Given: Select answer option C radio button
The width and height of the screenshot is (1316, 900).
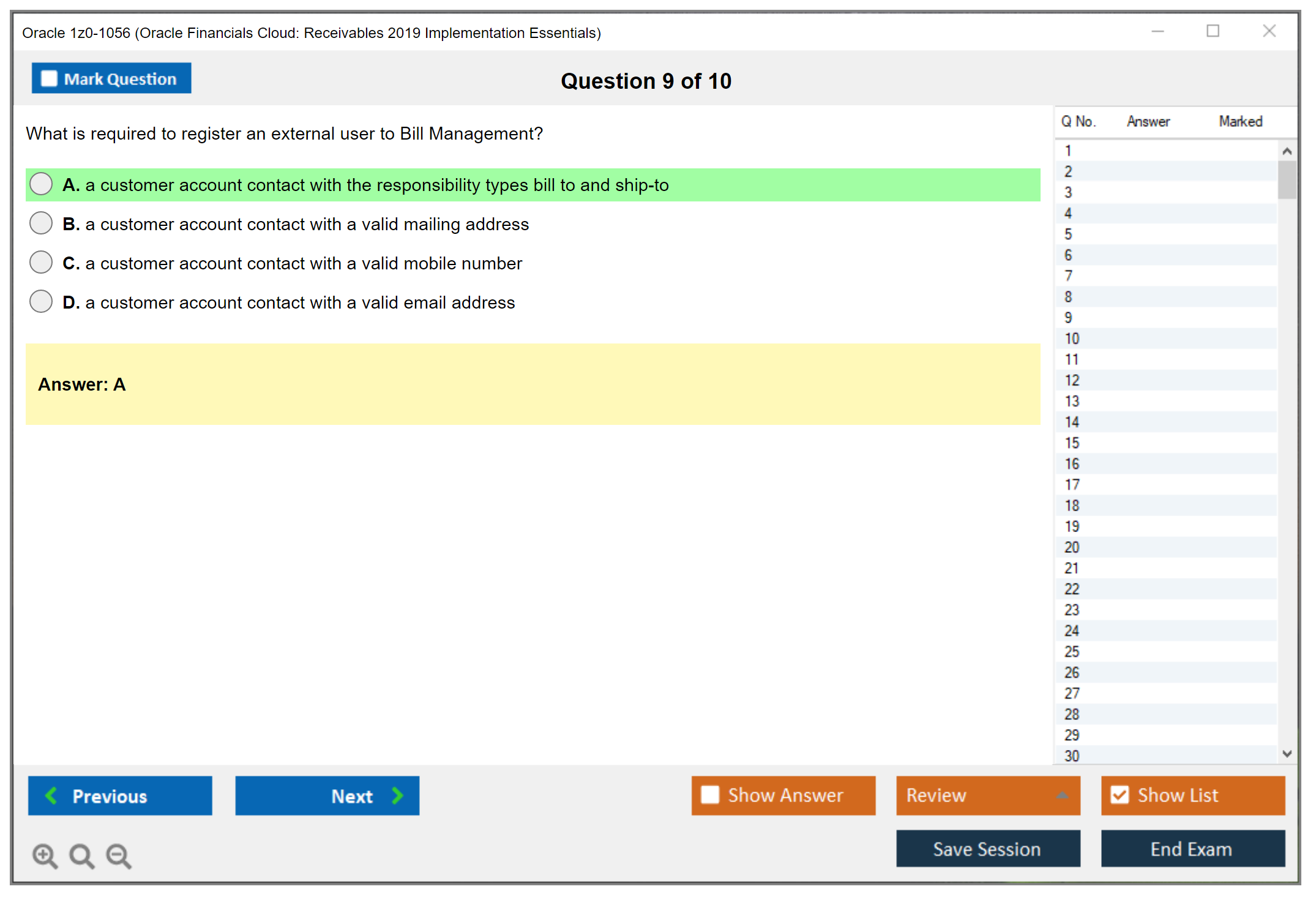Looking at the screenshot, I should [40, 262].
